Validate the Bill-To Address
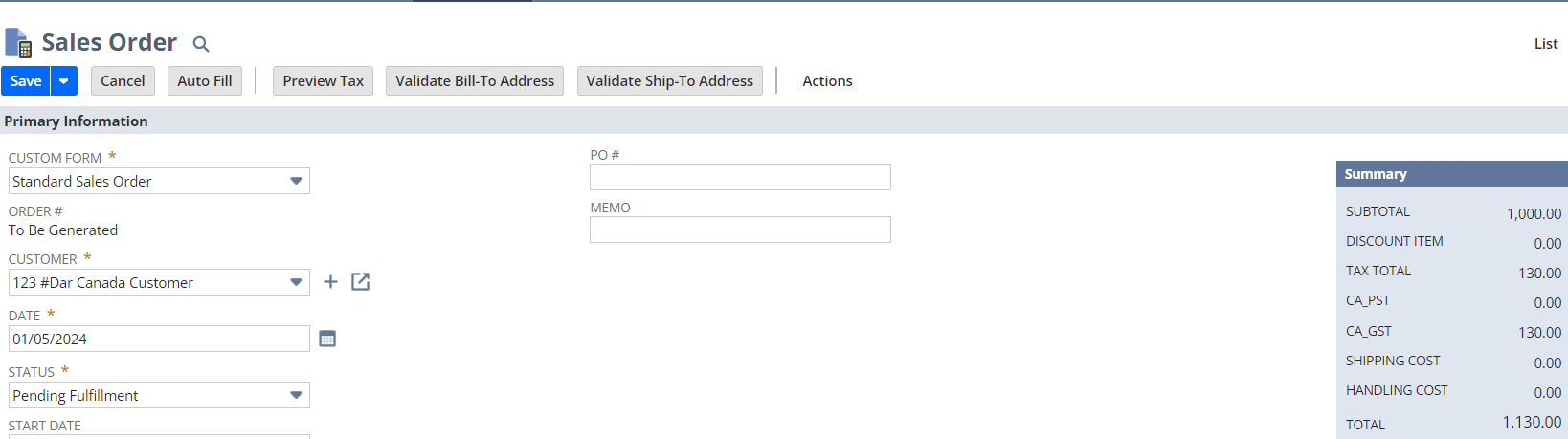 tap(475, 81)
